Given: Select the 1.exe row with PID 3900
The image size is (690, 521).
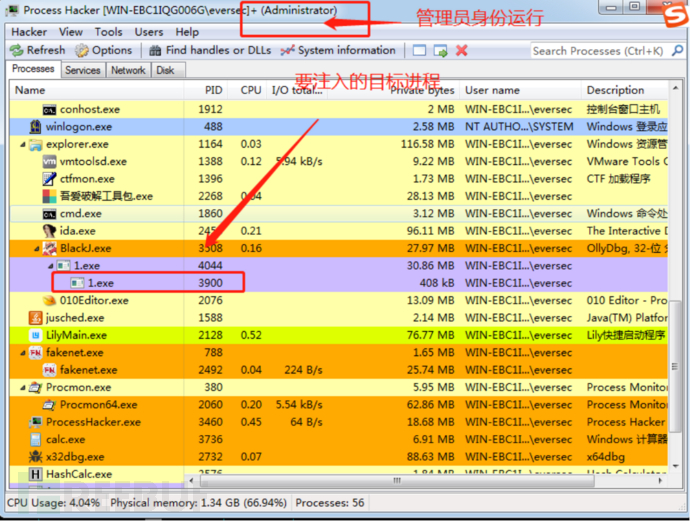Looking at the screenshot, I should (338, 283).
